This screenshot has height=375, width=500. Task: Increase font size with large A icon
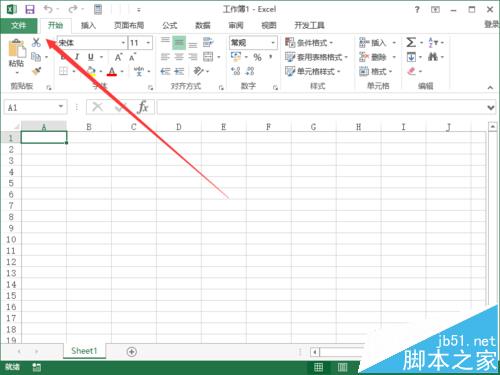(118, 57)
